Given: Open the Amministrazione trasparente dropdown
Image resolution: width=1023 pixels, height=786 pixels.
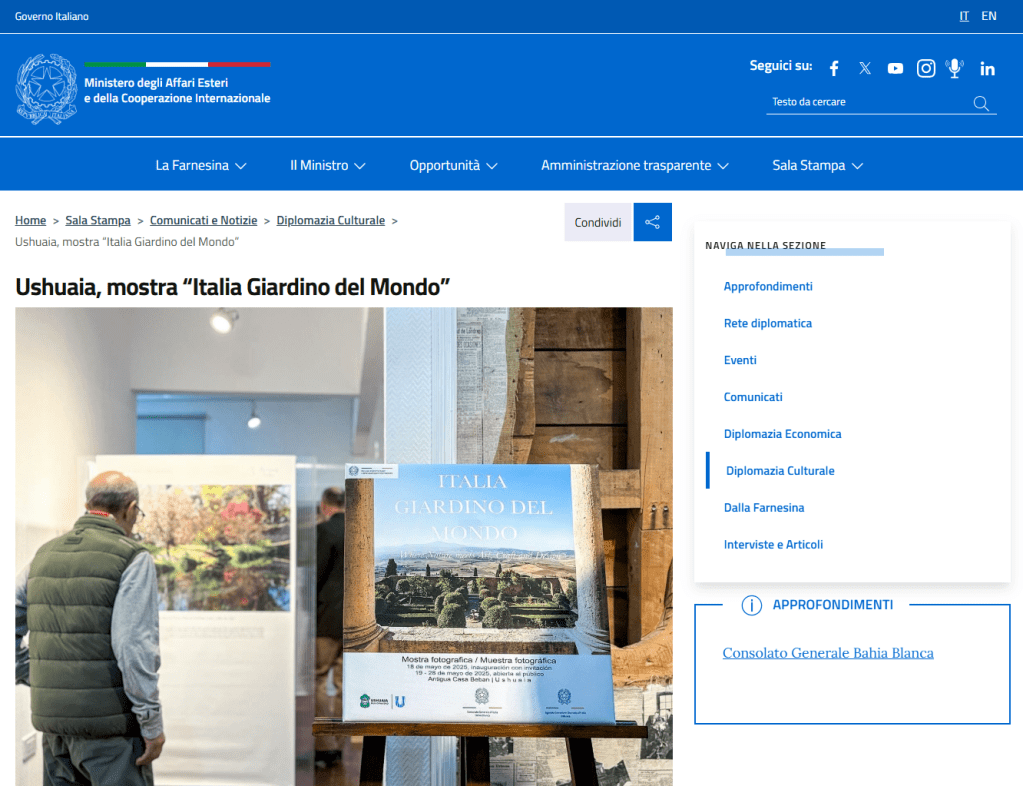Looking at the screenshot, I should [634, 165].
